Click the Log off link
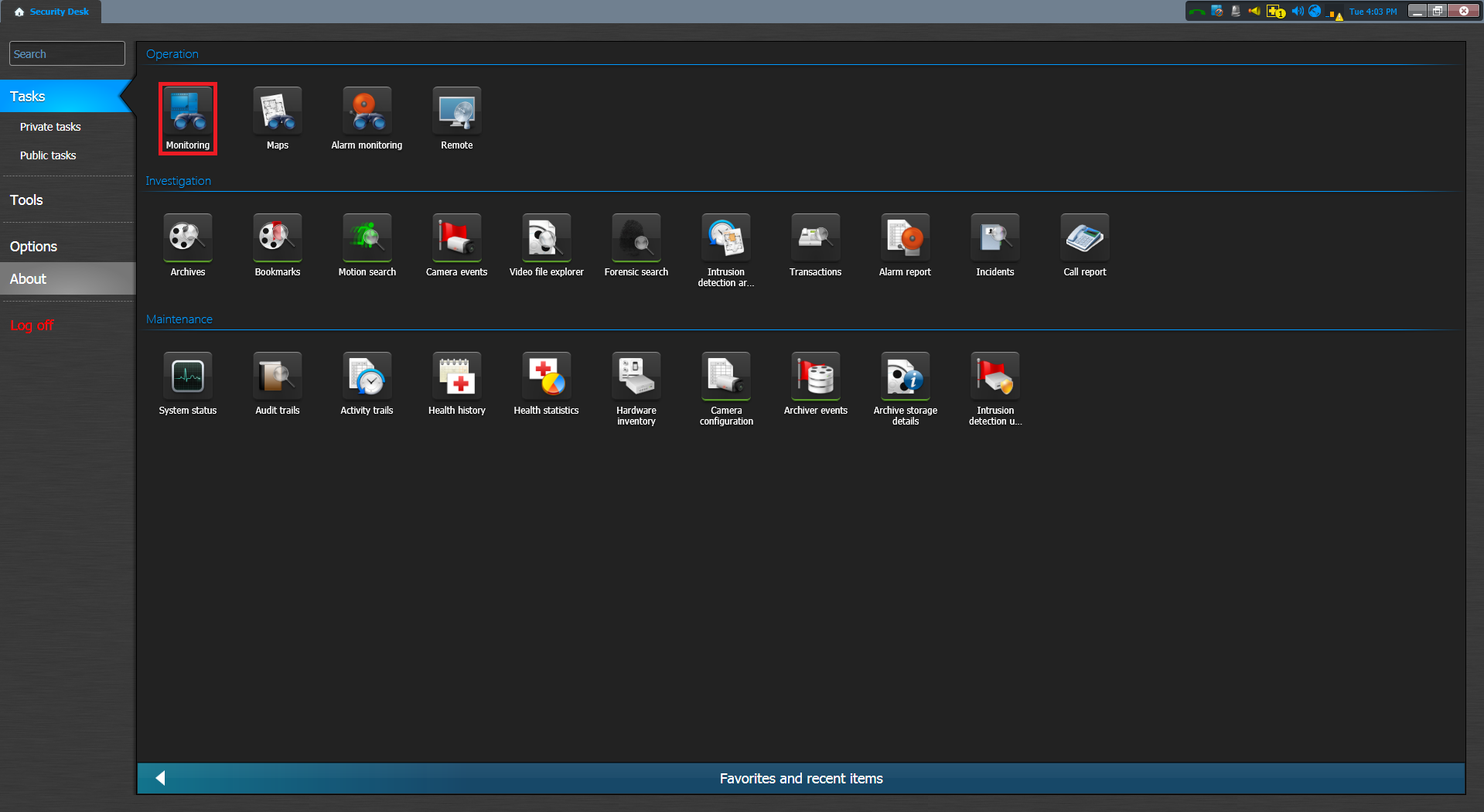 [32, 326]
